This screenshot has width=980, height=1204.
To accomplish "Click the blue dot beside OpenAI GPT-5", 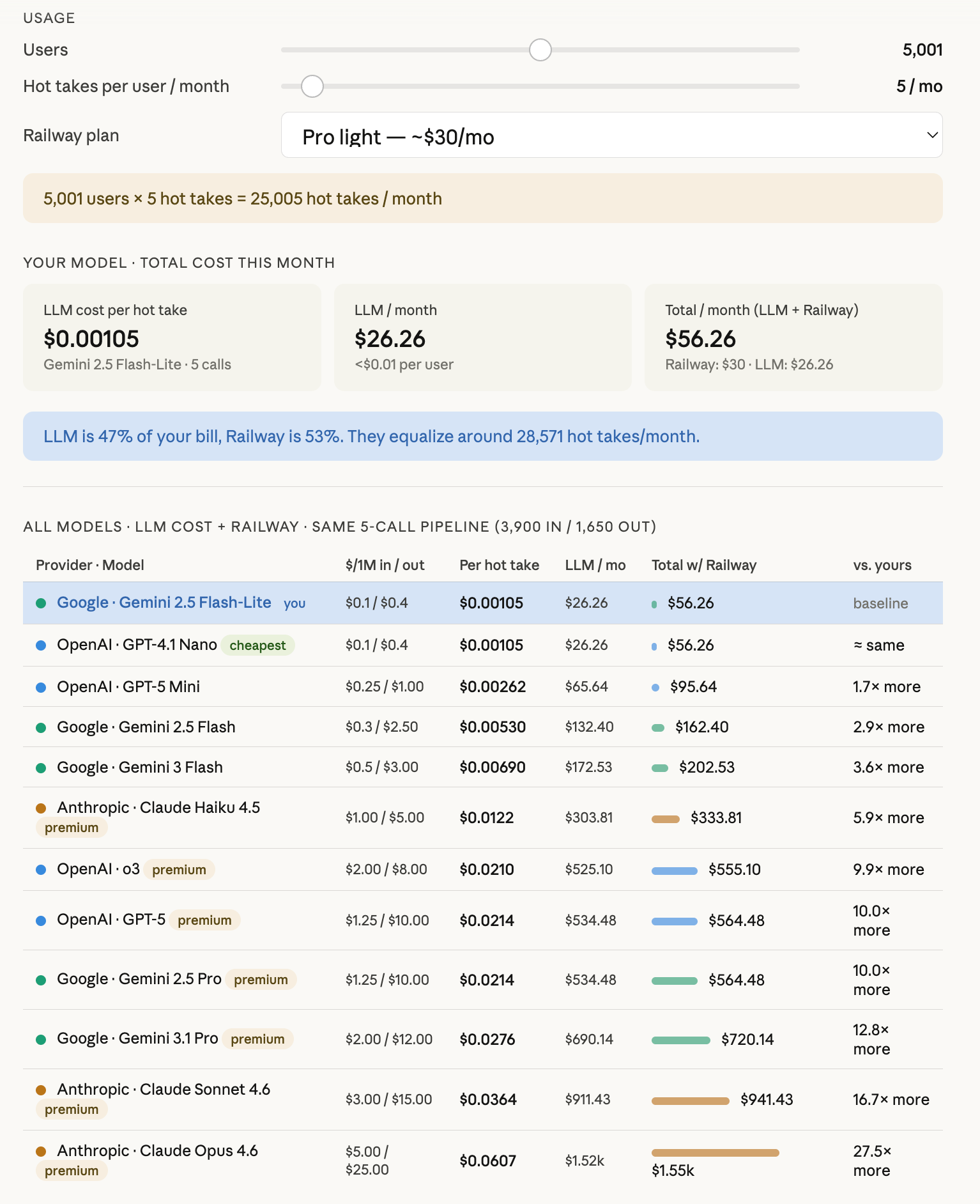I will tap(41, 921).
